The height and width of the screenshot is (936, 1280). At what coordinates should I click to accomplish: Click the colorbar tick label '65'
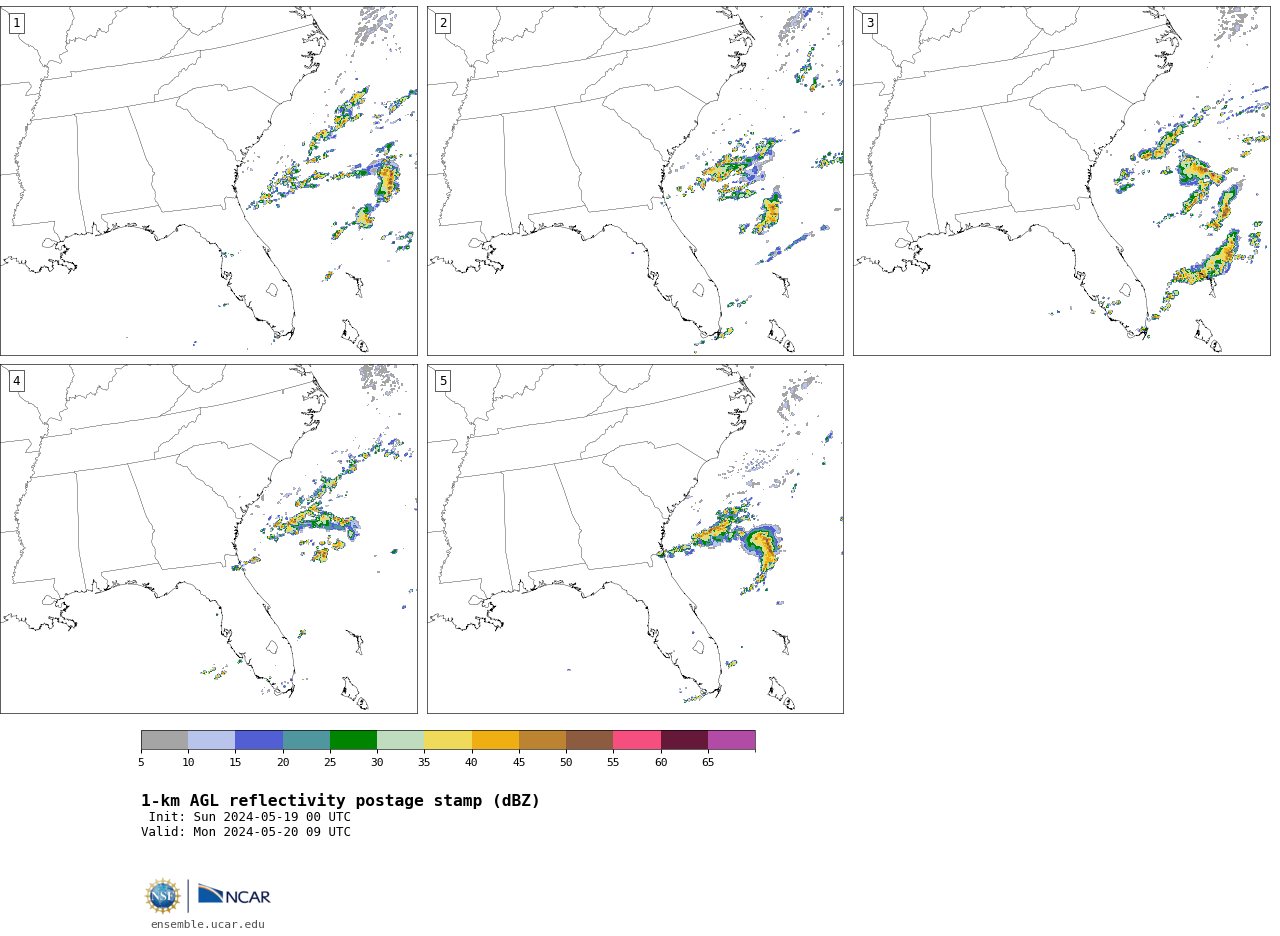(x=708, y=762)
